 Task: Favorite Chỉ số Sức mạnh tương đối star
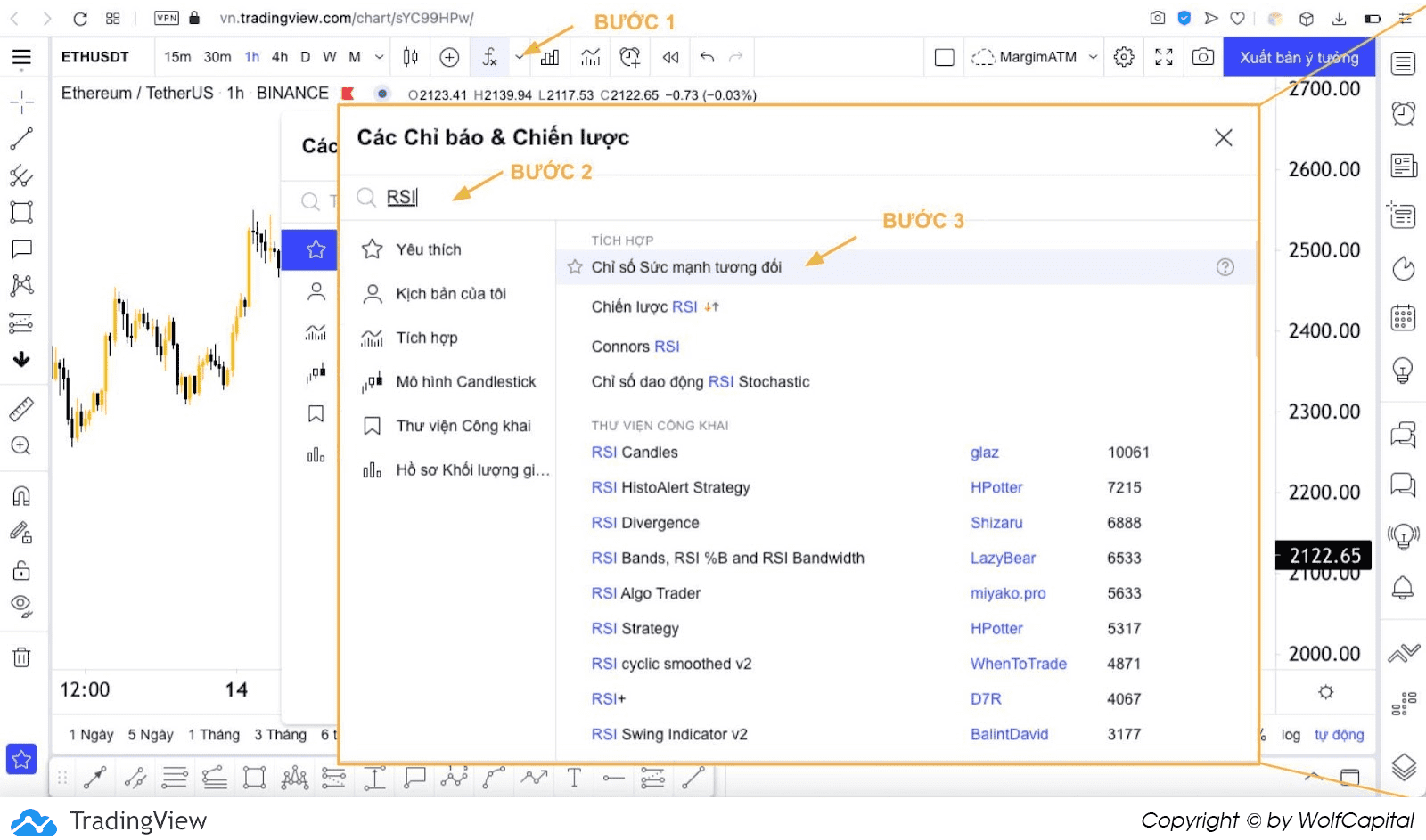pos(575,267)
